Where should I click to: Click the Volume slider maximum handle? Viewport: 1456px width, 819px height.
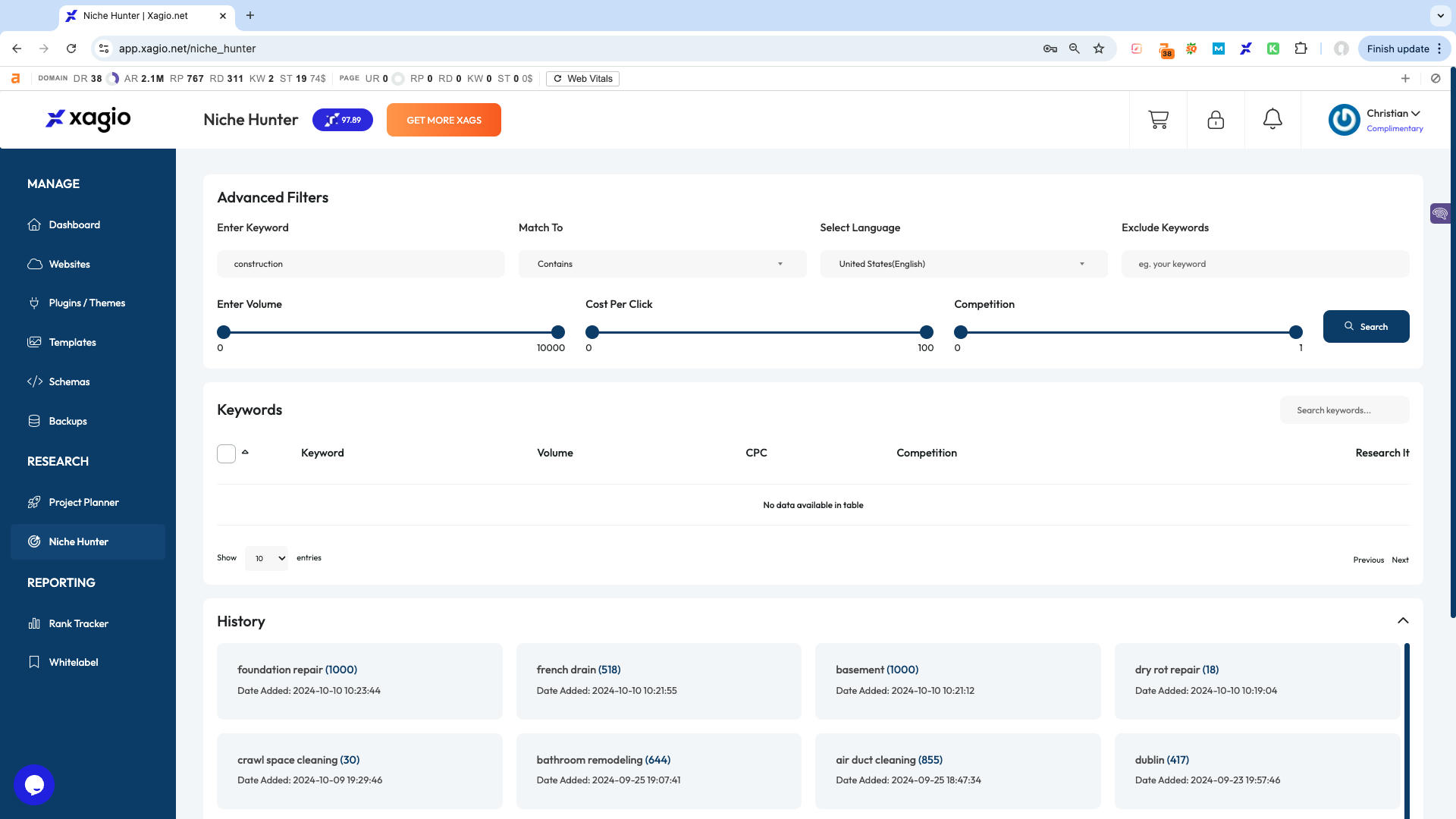pos(558,332)
